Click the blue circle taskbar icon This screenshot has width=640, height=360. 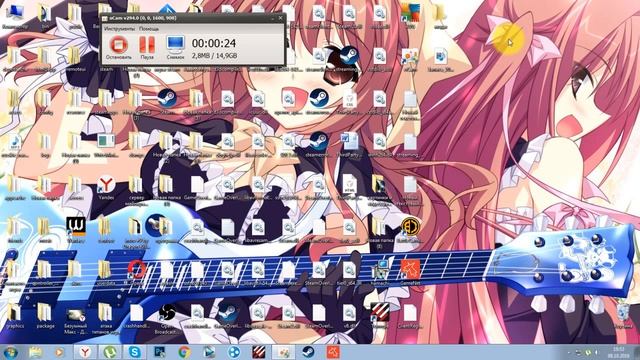tap(233, 352)
